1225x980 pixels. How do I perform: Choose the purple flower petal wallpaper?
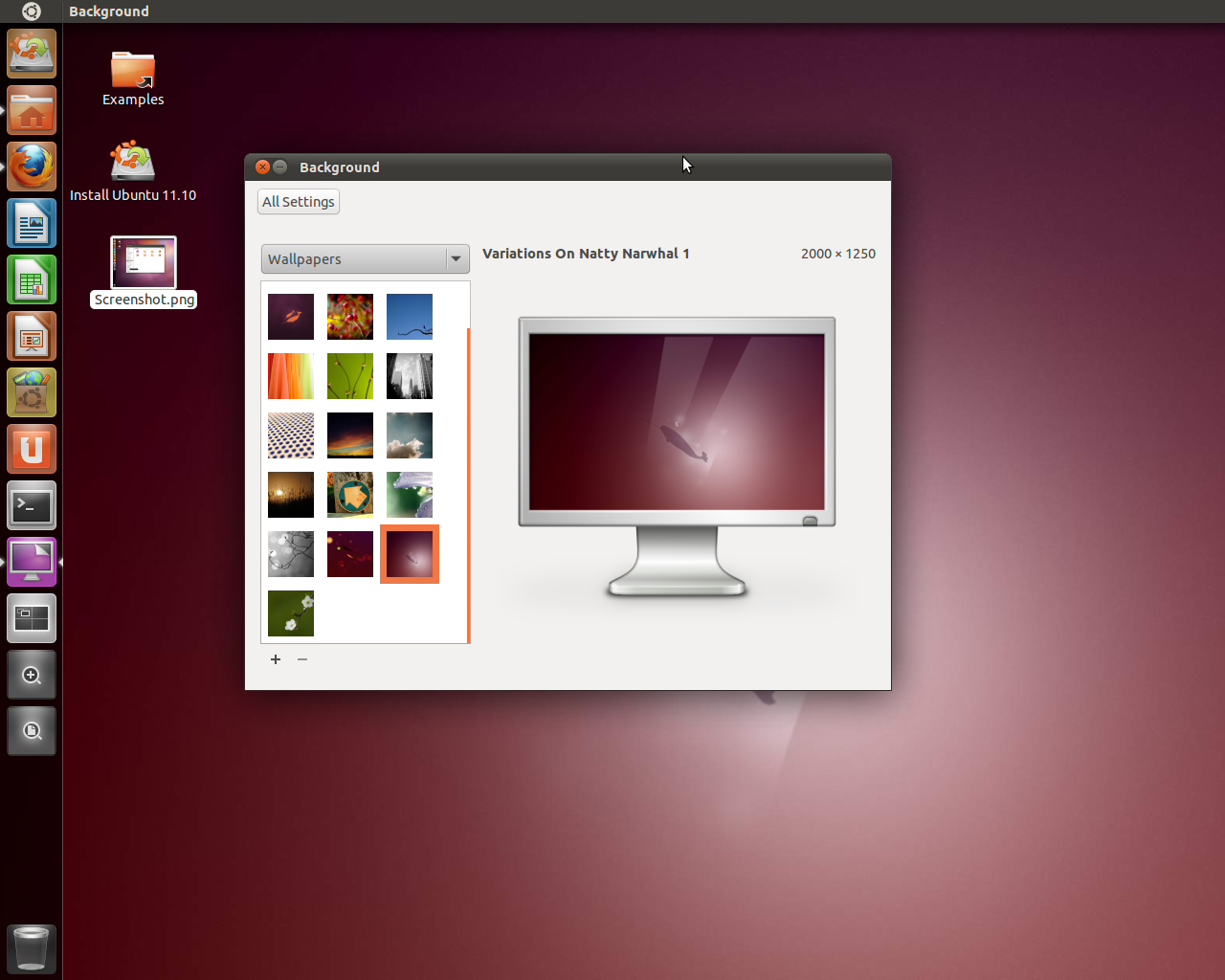pyautogui.click(x=410, y=495)
